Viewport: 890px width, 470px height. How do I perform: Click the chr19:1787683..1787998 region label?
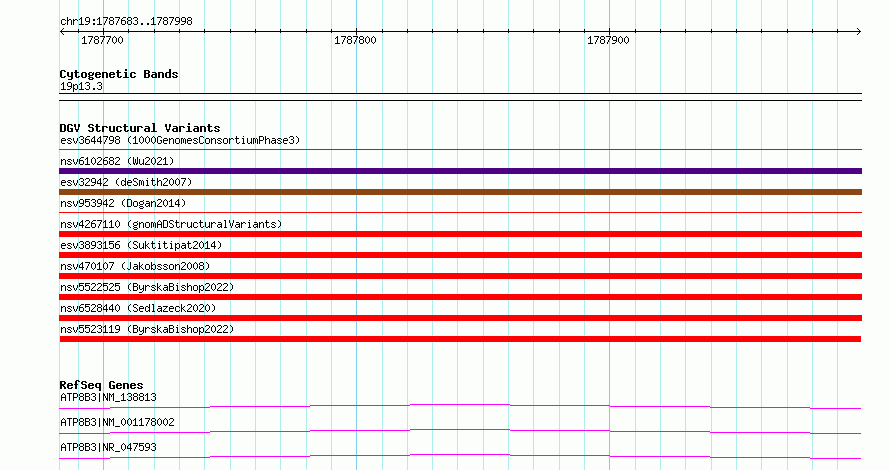(x=126, y=22)
